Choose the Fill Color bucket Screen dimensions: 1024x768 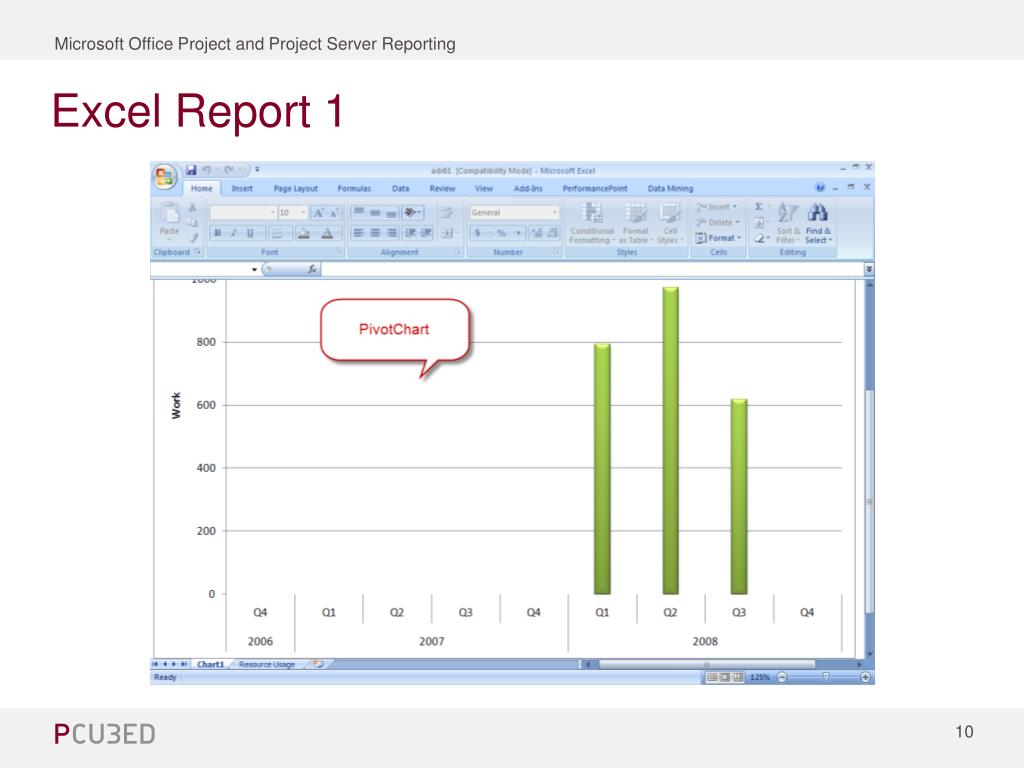click(305, 233)
